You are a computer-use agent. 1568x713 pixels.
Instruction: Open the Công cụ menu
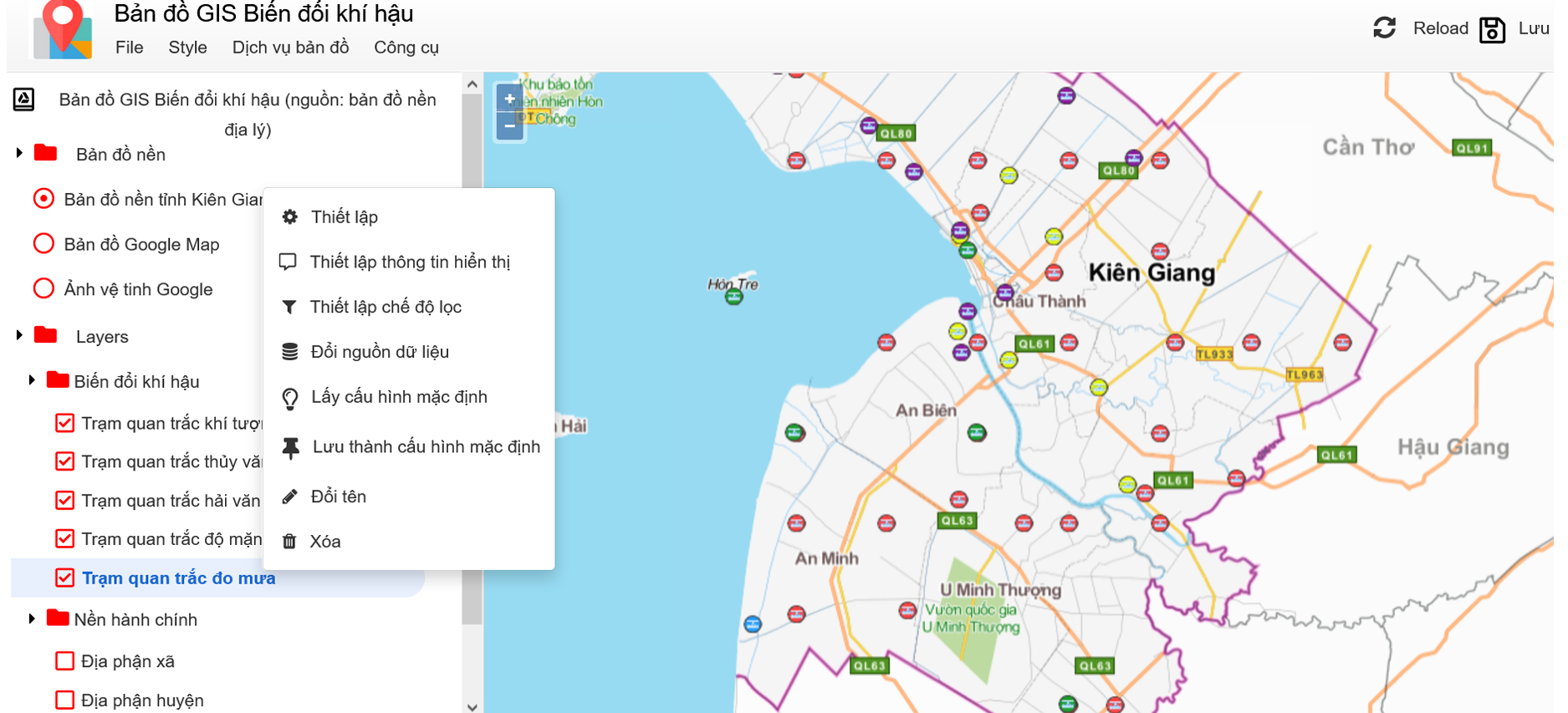(406, 48)
